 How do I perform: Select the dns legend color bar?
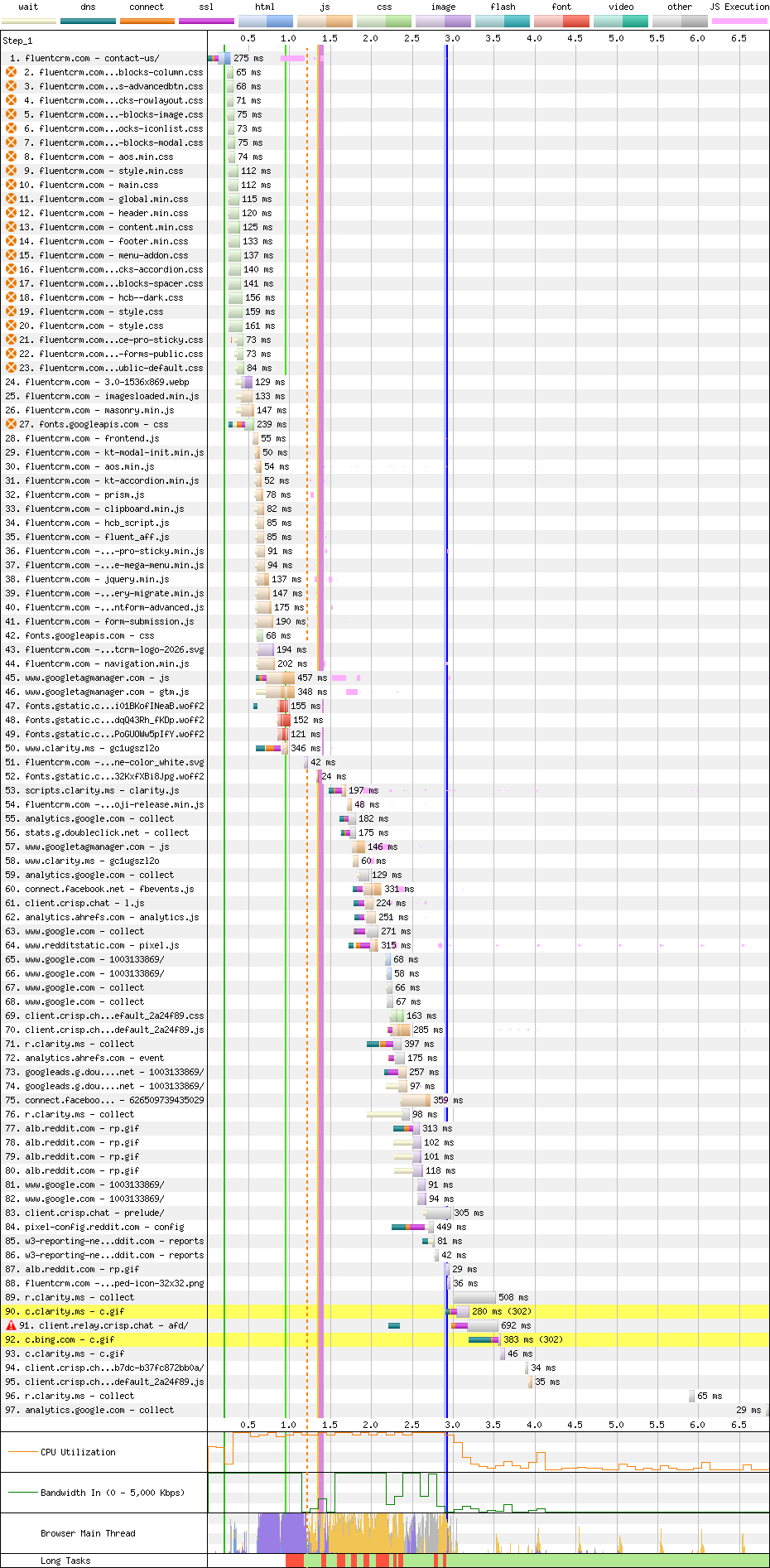tap(89, 21)
